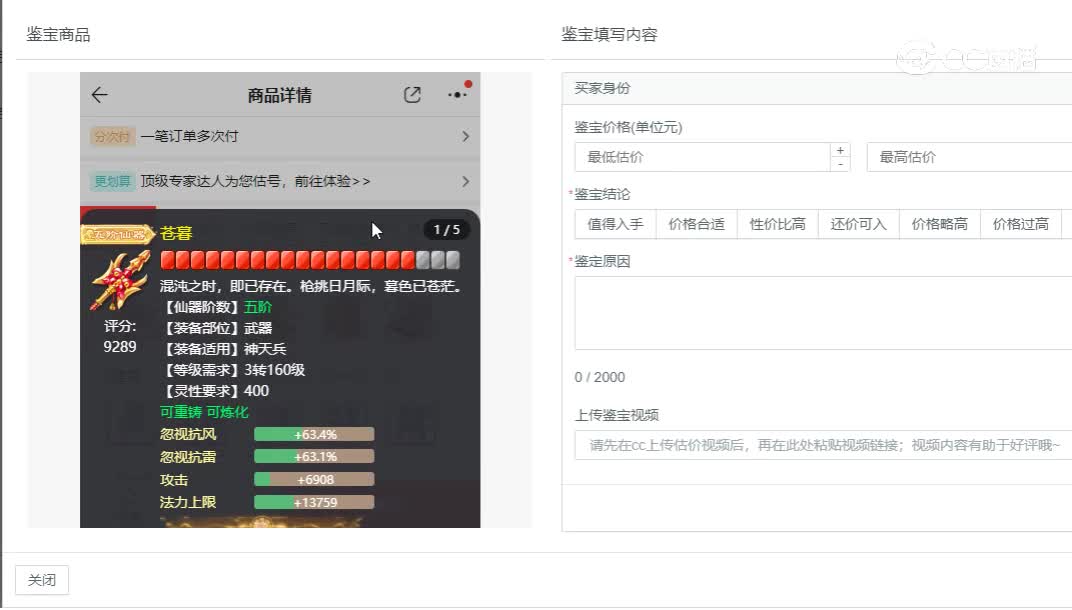Open the more-options dots in 商品详情 header
The image size is (1072, 610).
[457, 94]
